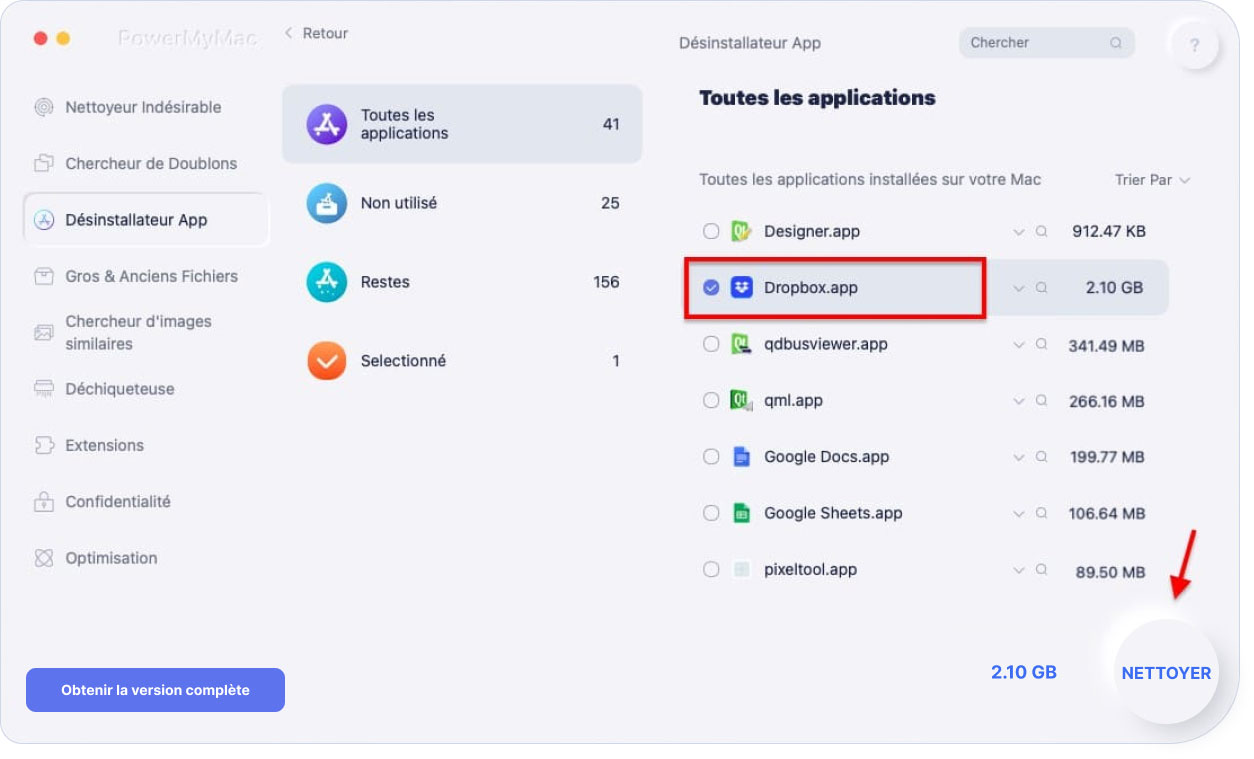
Task: Select the Designer.app checkbox
Action: coord(711,231)
